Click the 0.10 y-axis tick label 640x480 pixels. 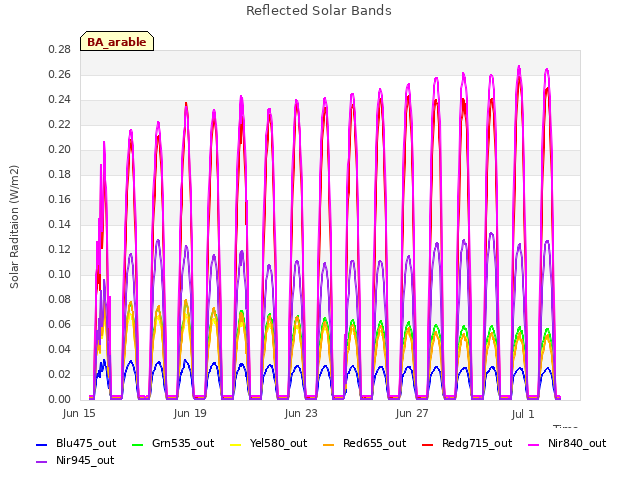tap(60, 274)
